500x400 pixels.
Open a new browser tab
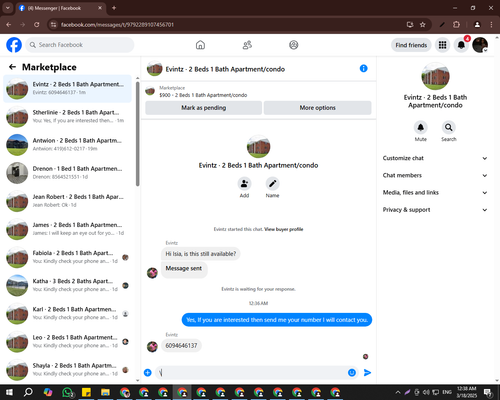[114, 8]
